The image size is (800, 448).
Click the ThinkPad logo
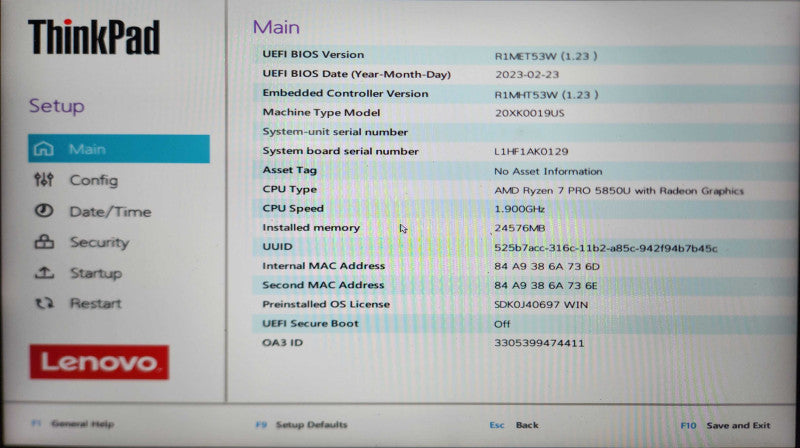pyautogui.click(x=94, y=37)
